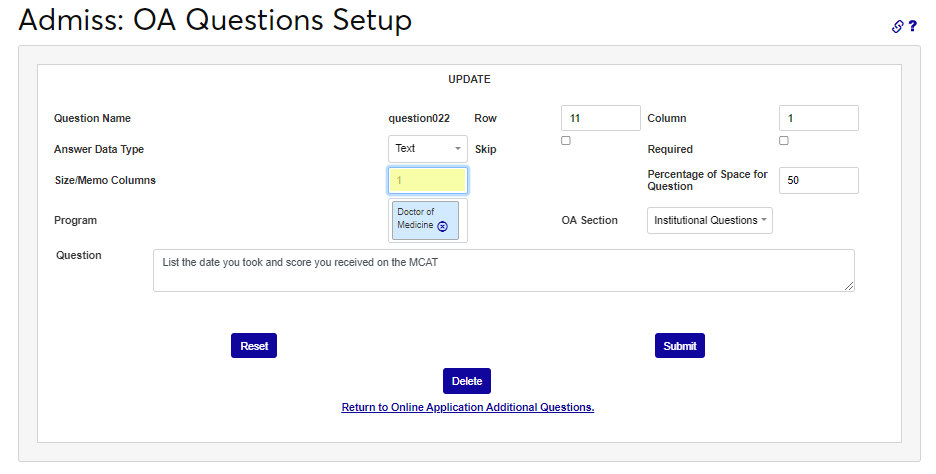Remove the Doctor of Medicine program tag
Screen dimensions: 936x474
442,226
